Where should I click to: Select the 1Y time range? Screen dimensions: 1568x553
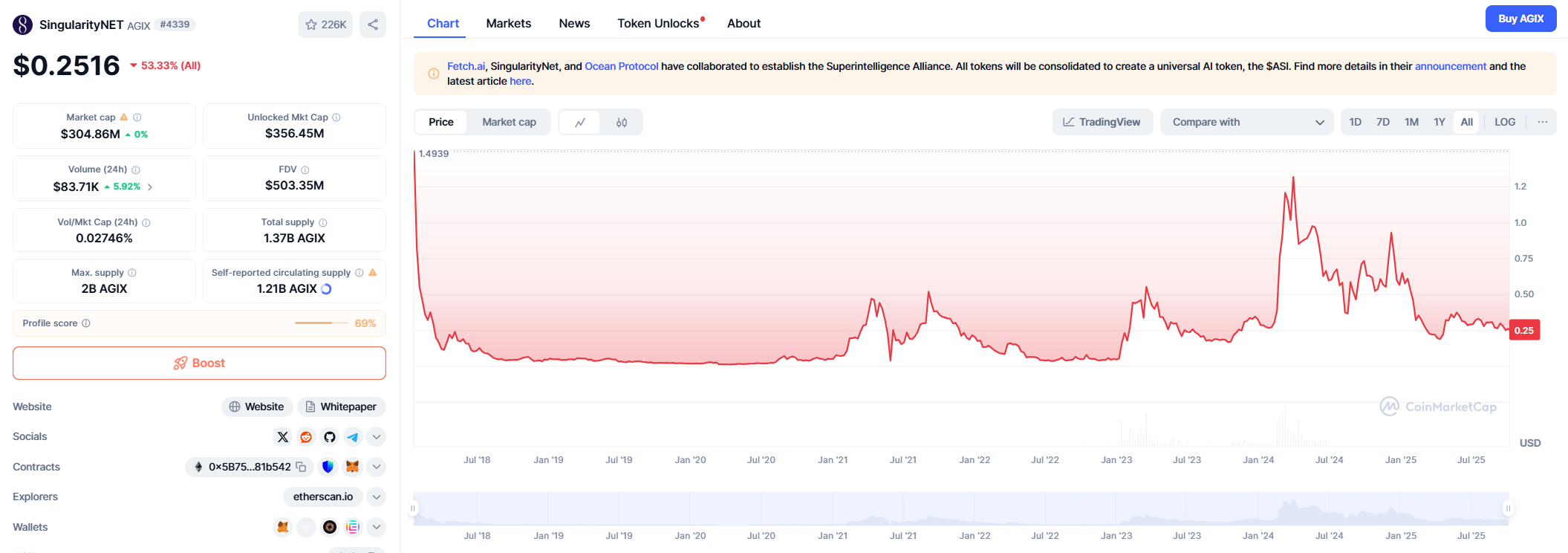[x=1439, y=122]
